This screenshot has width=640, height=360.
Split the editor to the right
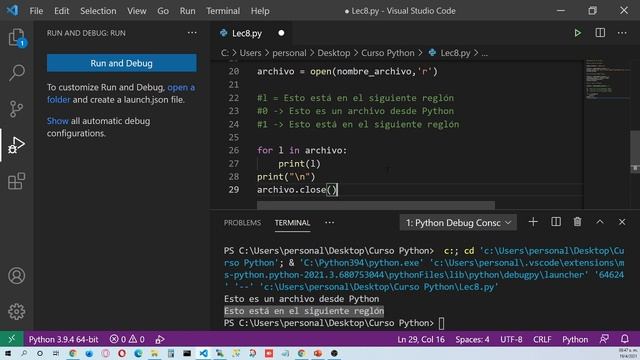pyautogui.click(x=600, y=33)
